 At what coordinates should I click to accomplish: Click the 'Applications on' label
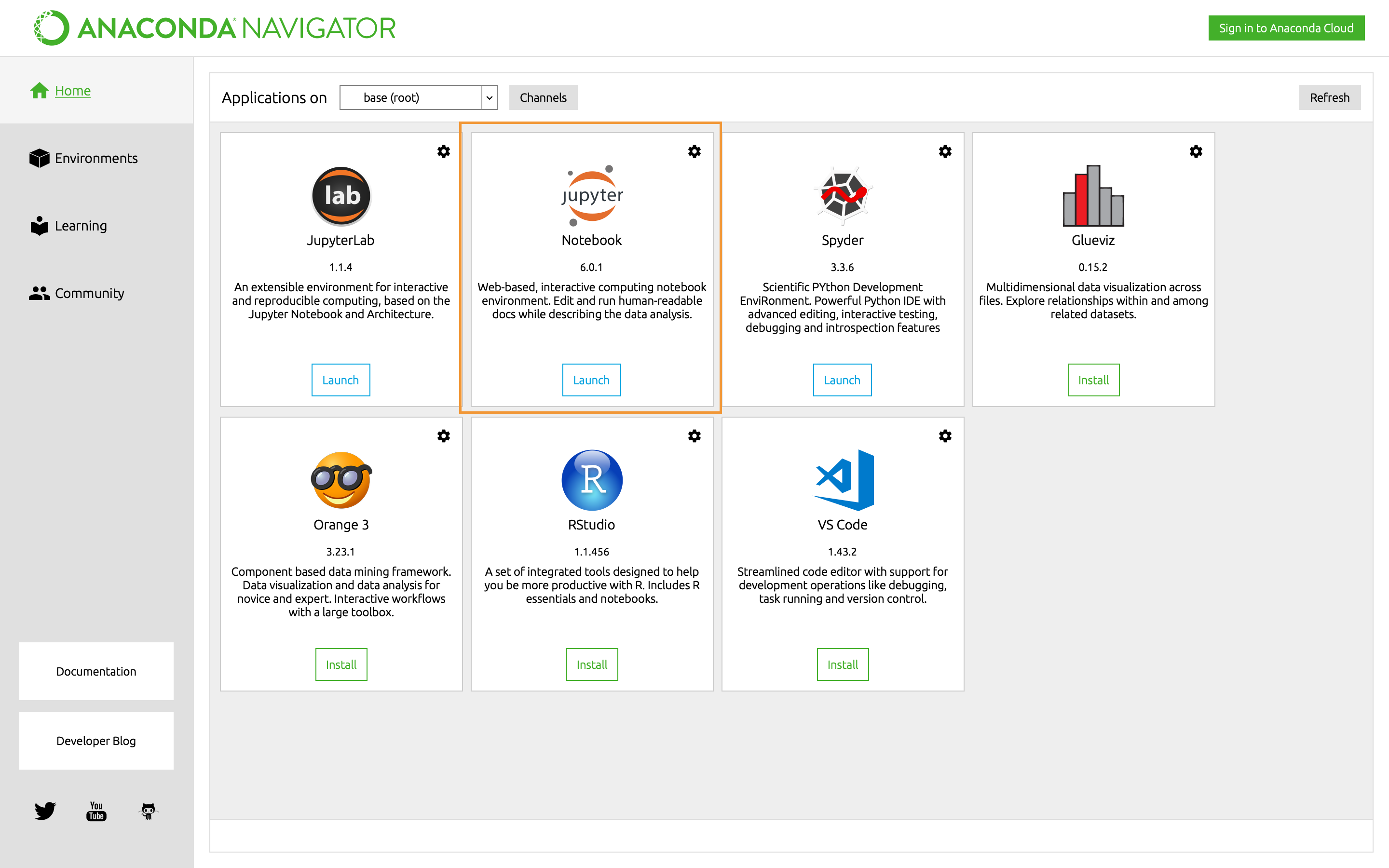click(x=274, y=97)
